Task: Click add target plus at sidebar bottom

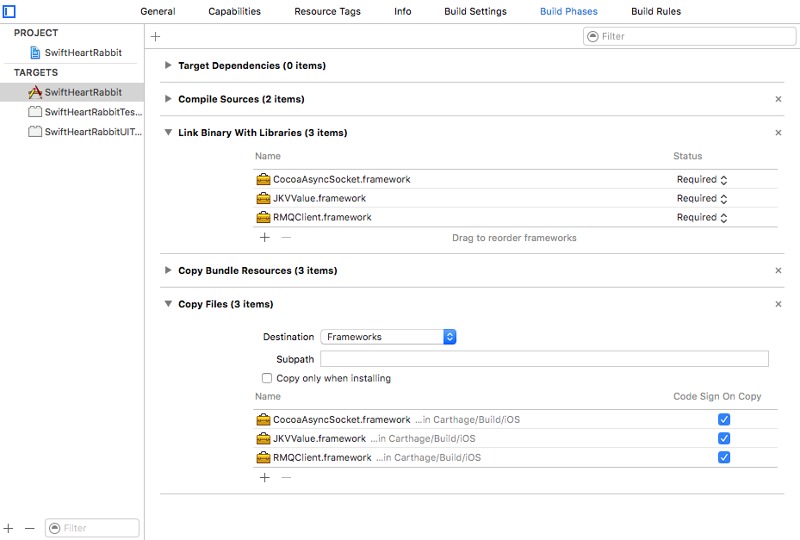Action: 9,528
